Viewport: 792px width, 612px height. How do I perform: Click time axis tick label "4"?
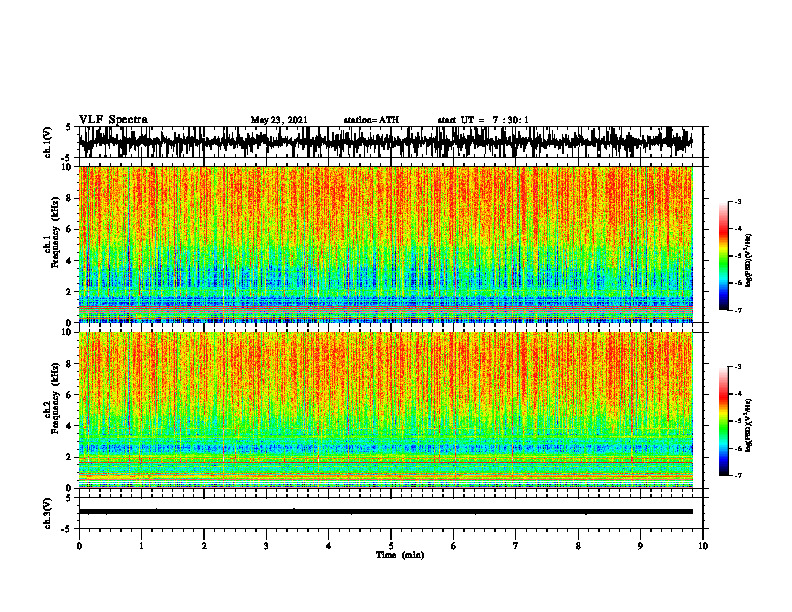(329, 546)
